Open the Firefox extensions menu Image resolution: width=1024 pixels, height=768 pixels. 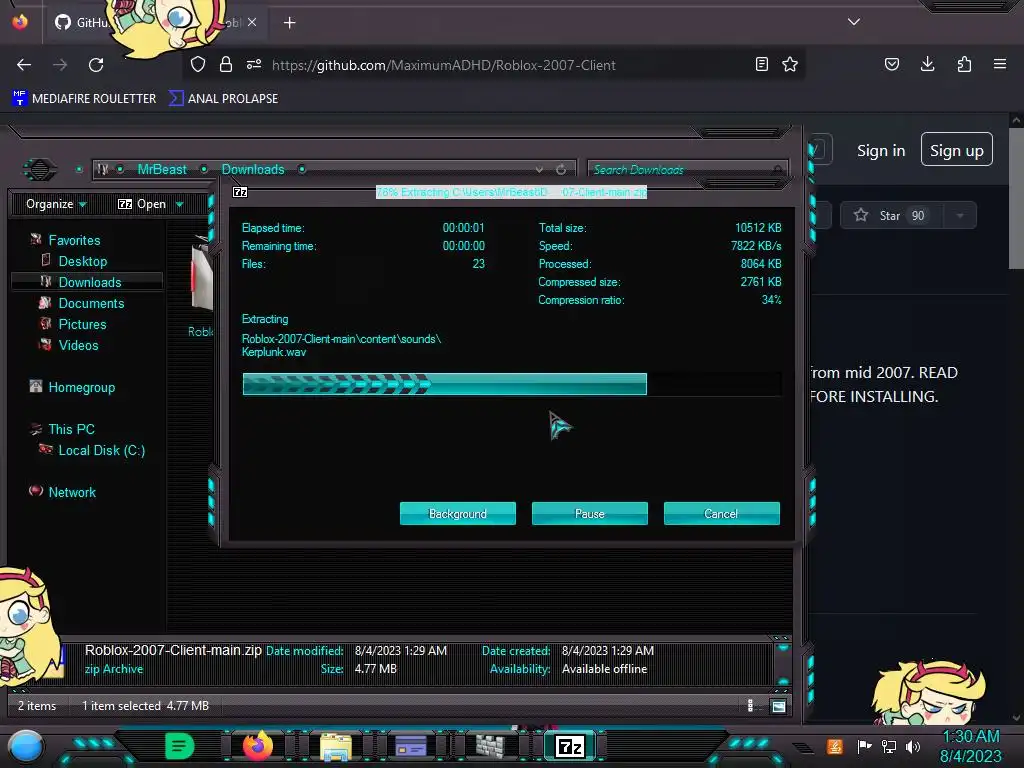(x=964, y=64)
